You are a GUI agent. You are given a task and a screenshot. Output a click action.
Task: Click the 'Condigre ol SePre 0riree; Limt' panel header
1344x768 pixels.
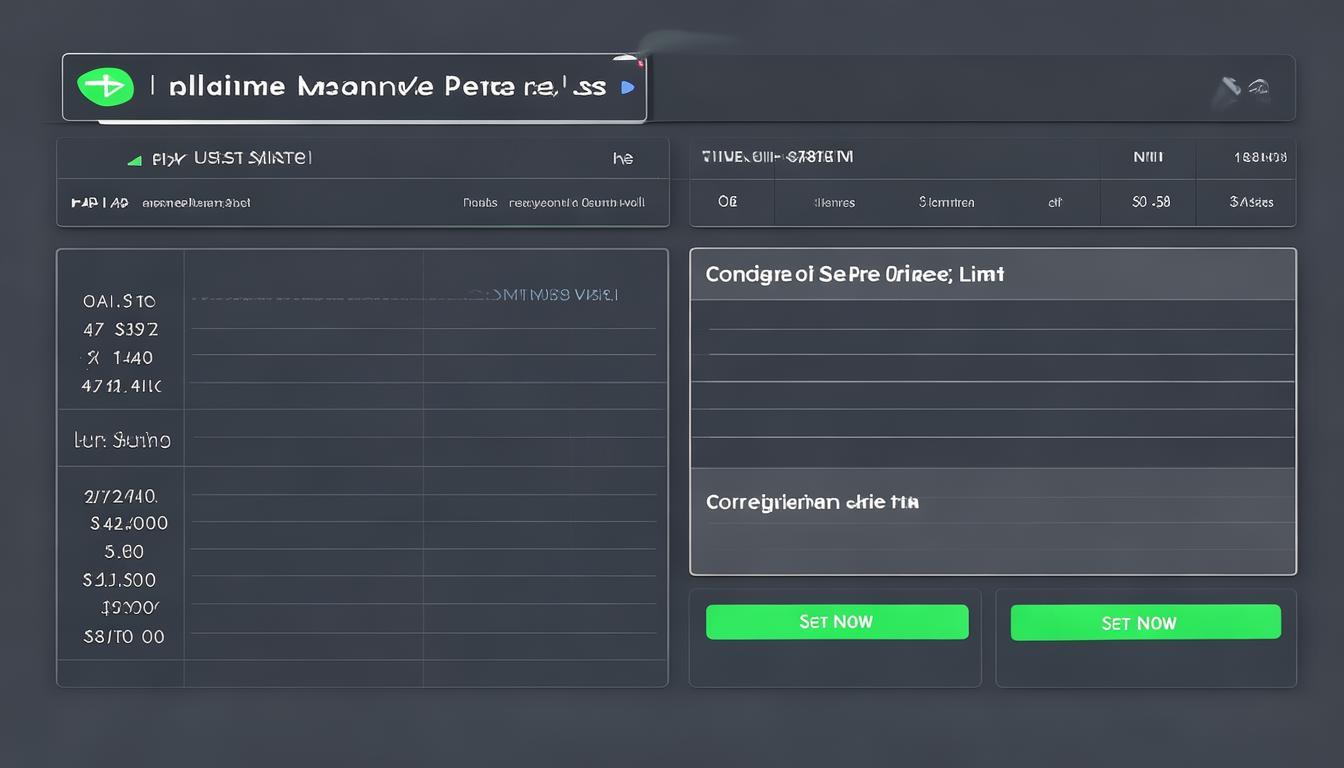993,274
